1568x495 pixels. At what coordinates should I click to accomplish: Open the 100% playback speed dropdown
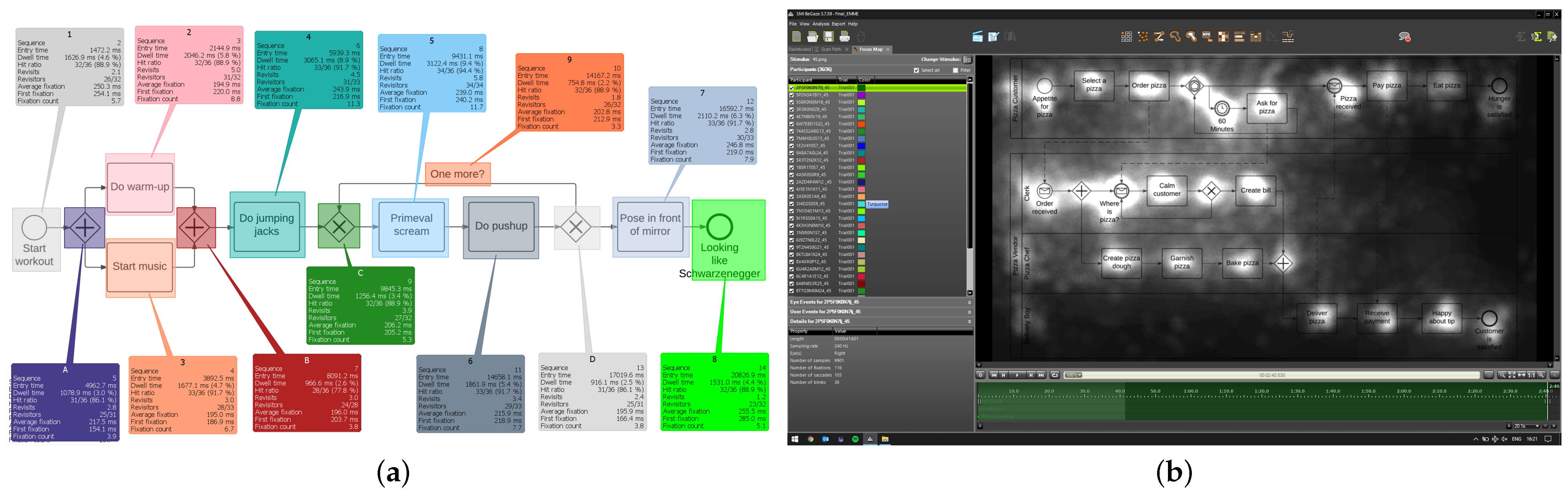tap(1073, 375)
